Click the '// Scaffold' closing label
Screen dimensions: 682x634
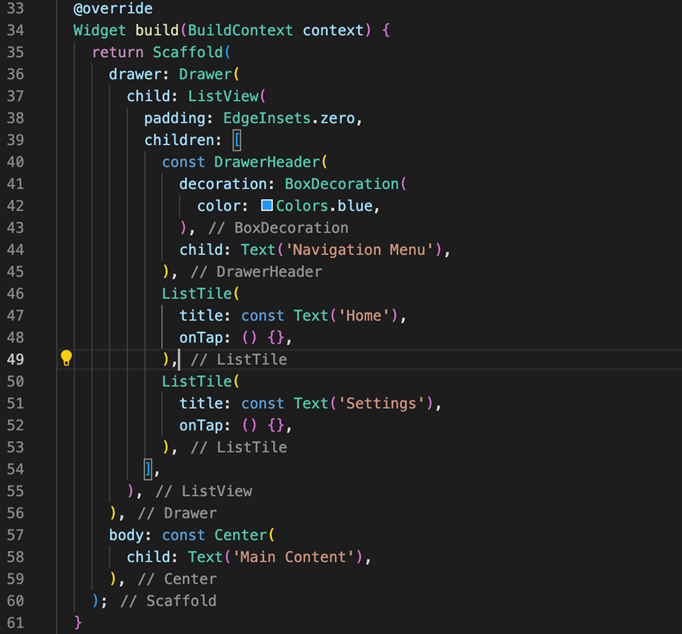click(168, 601)
